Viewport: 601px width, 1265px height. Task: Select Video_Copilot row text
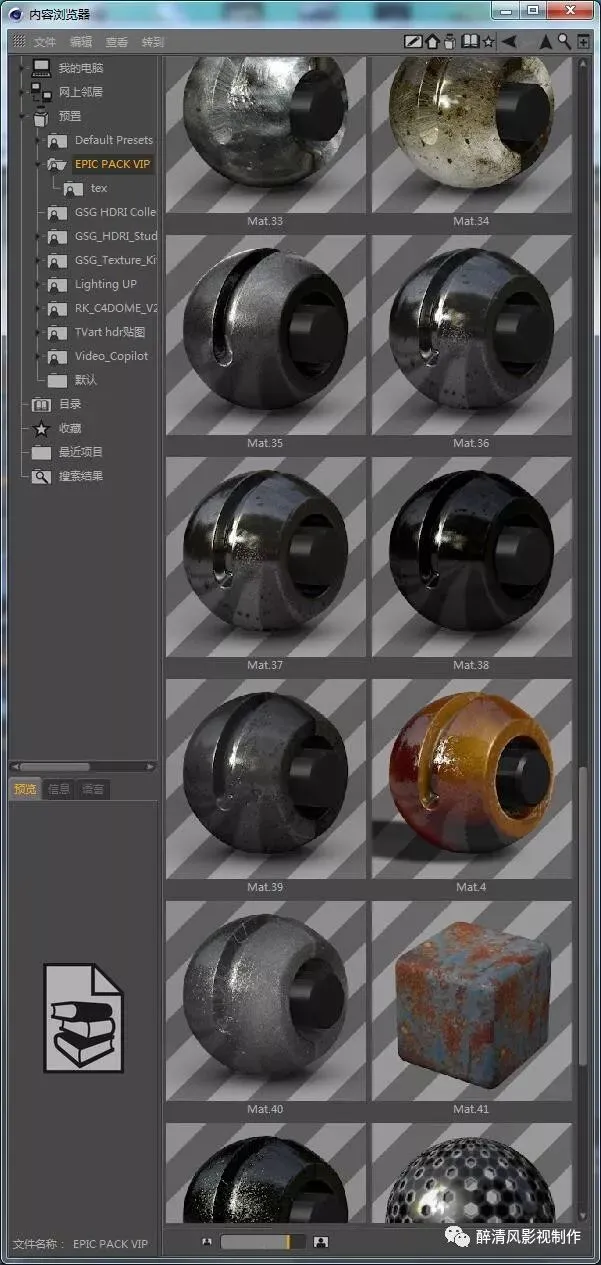111,356
